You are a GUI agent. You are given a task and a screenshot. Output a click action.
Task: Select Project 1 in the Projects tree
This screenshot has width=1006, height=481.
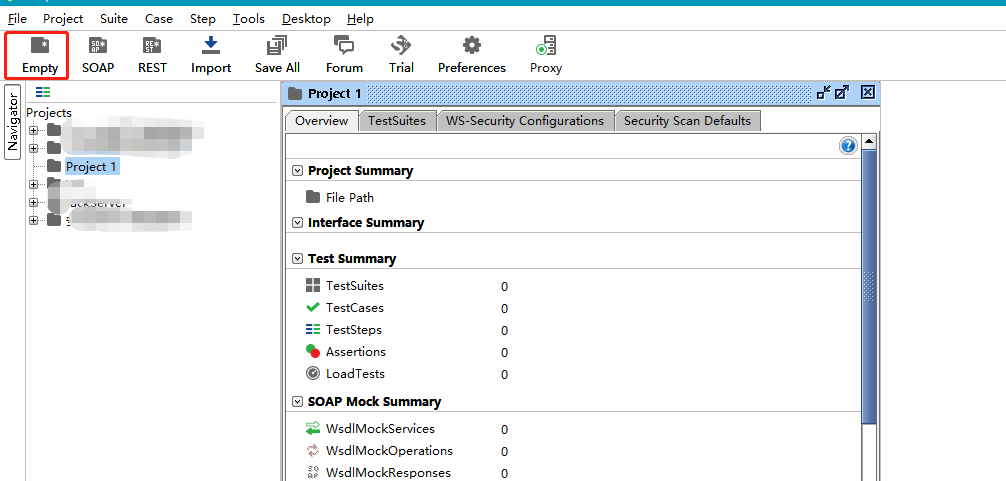coord(91,167)
